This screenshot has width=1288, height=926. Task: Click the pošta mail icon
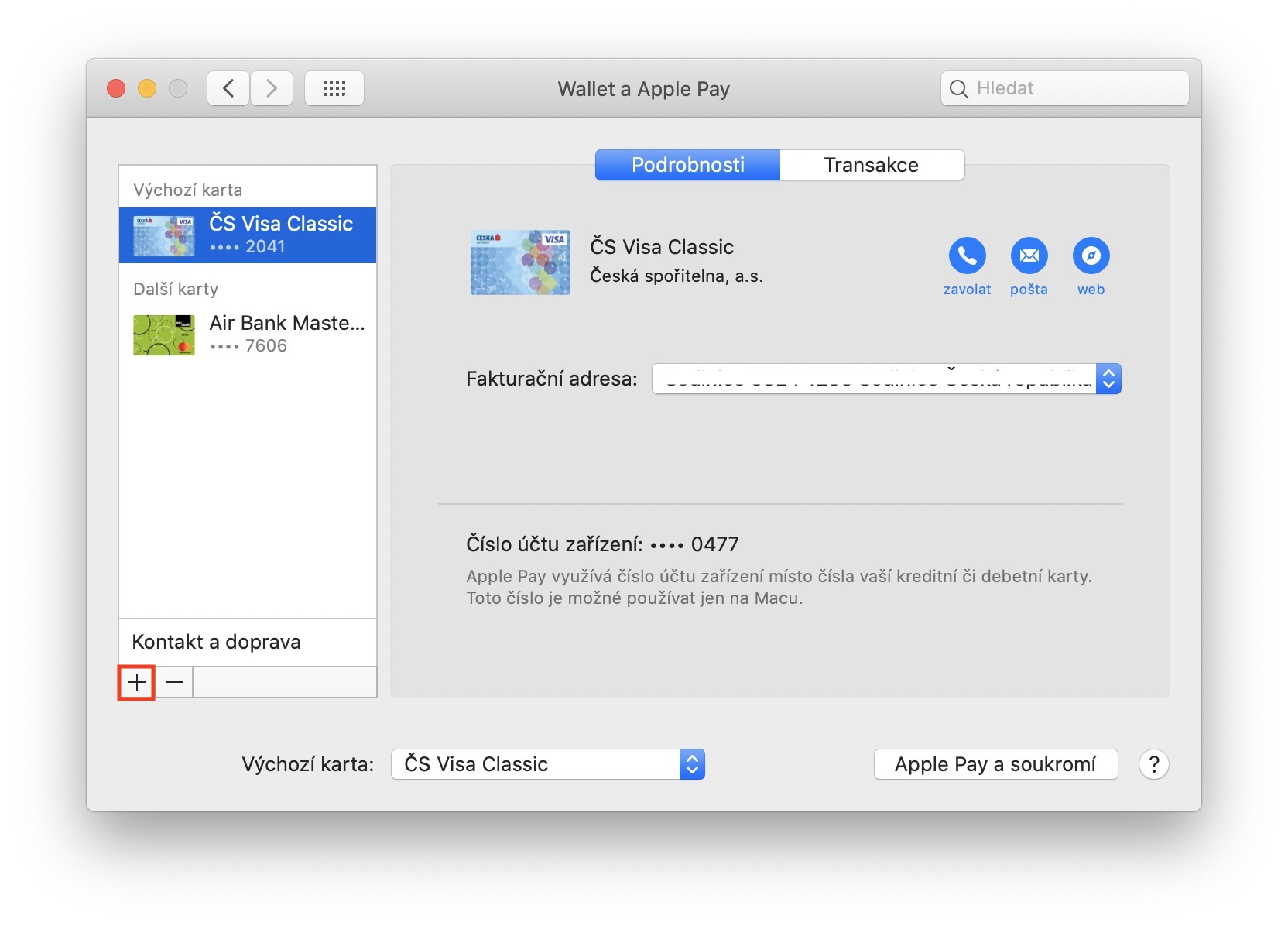1029,256
